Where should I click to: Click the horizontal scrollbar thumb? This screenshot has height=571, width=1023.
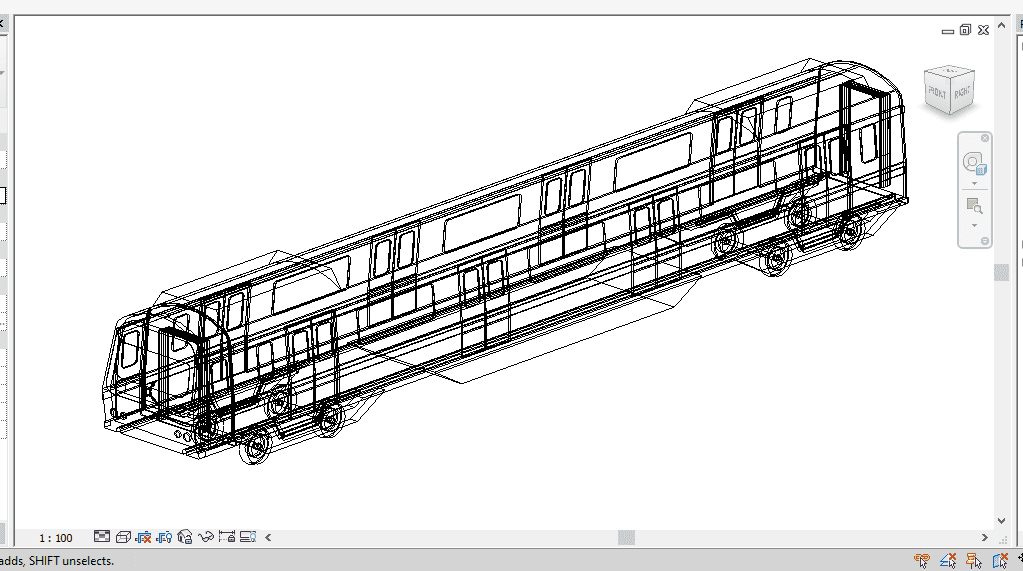coord(626,538)
